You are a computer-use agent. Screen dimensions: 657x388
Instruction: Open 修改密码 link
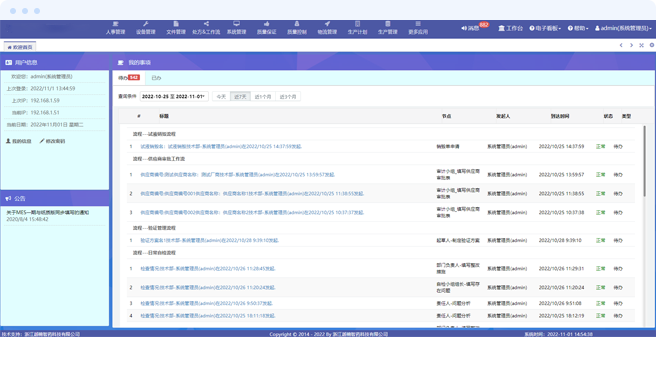coord(52,141)
